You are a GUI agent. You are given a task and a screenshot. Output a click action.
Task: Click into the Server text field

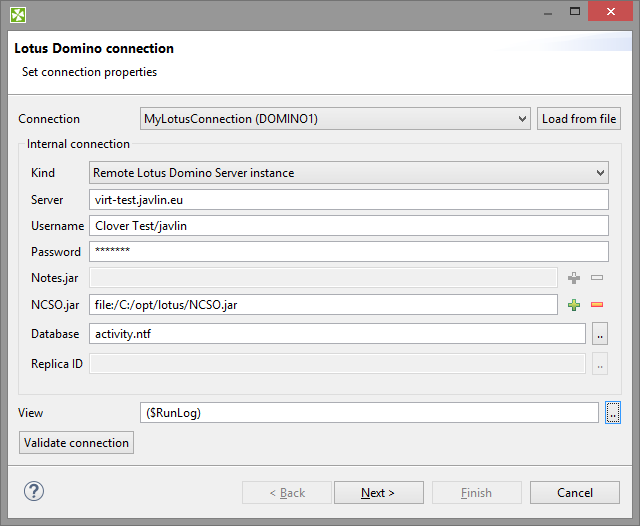pyautogui.click(x=349, y=200)
